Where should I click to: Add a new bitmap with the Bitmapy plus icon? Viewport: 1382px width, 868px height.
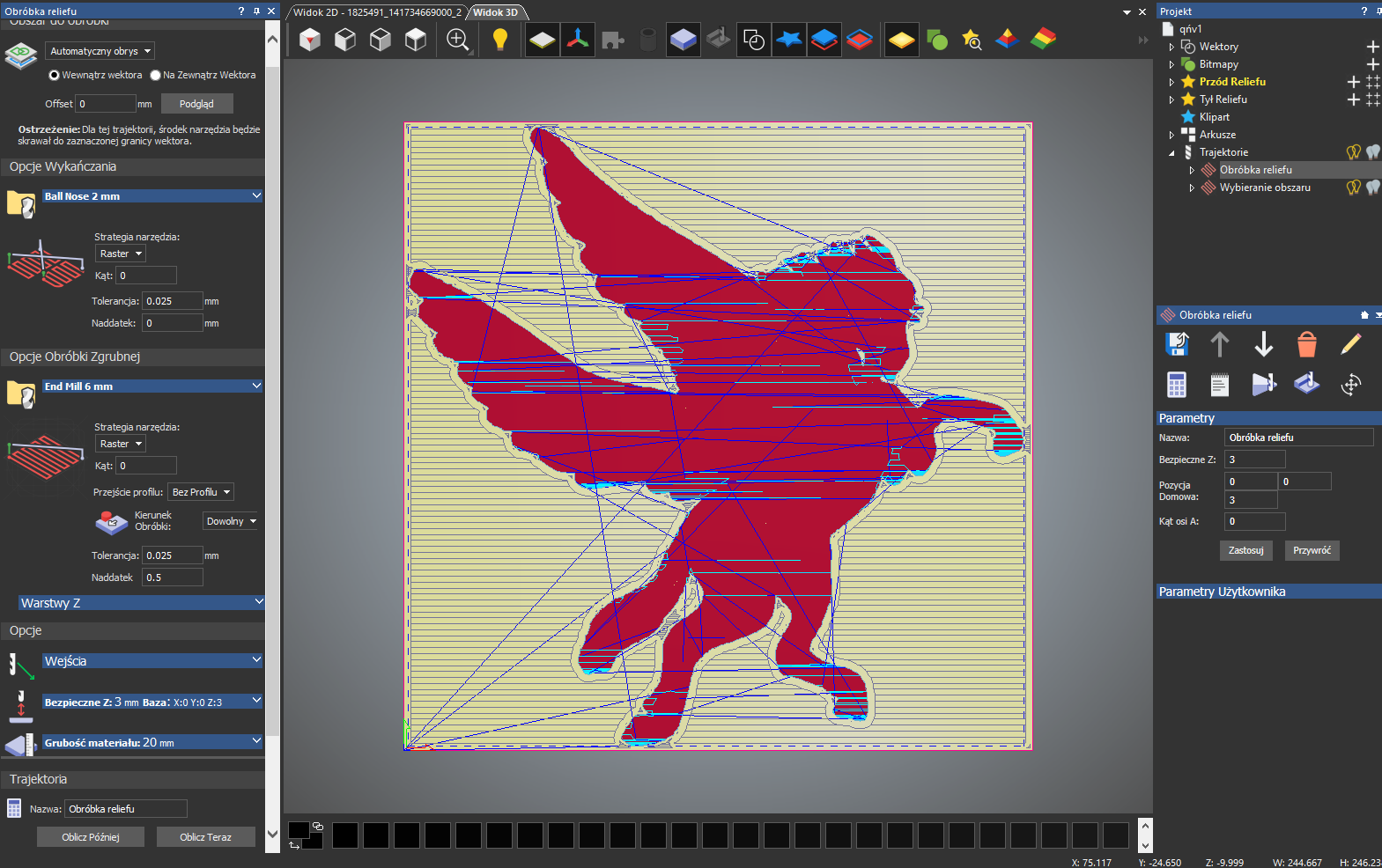tap(1372, 64)
